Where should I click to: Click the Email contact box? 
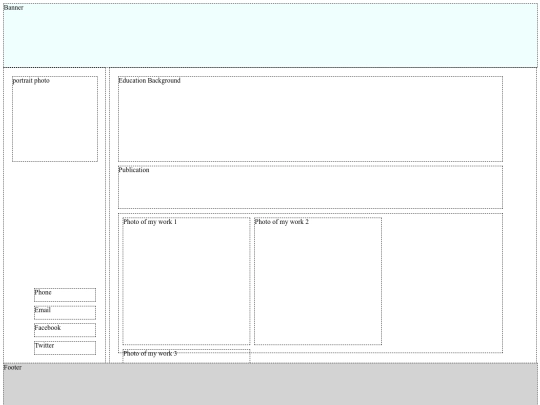65,313
